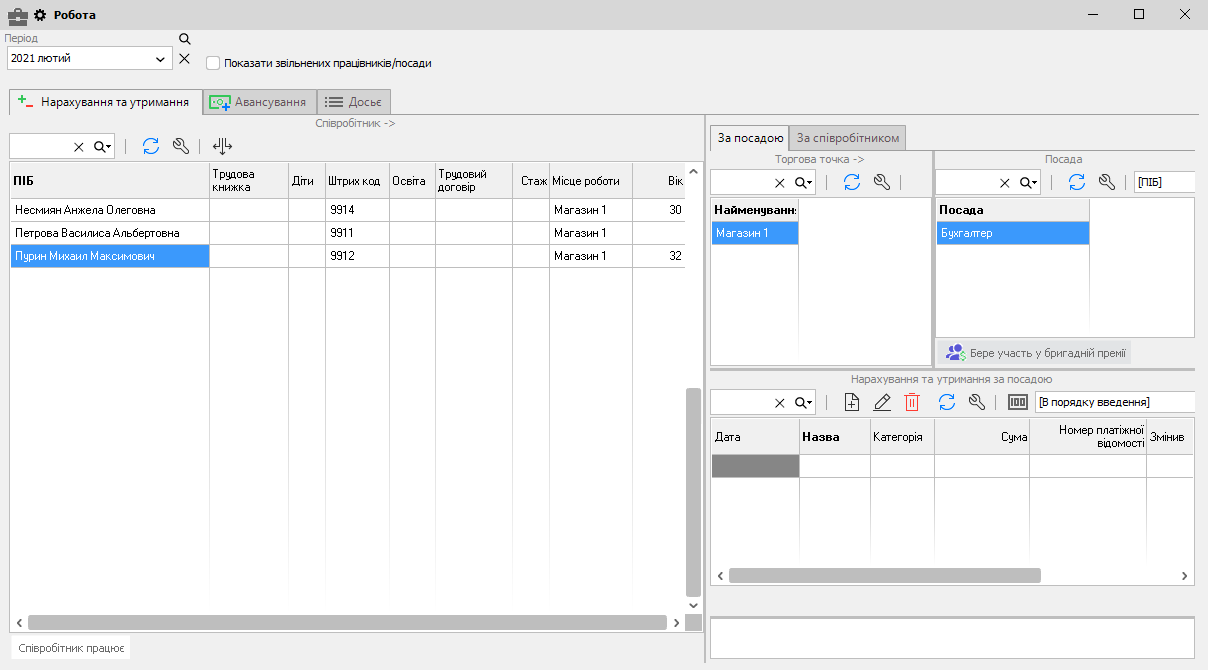This screenshot has width=1208, height=670.
Task: Refresh the Посада list
Action: pyautogui.click(x=1077, y=182)
